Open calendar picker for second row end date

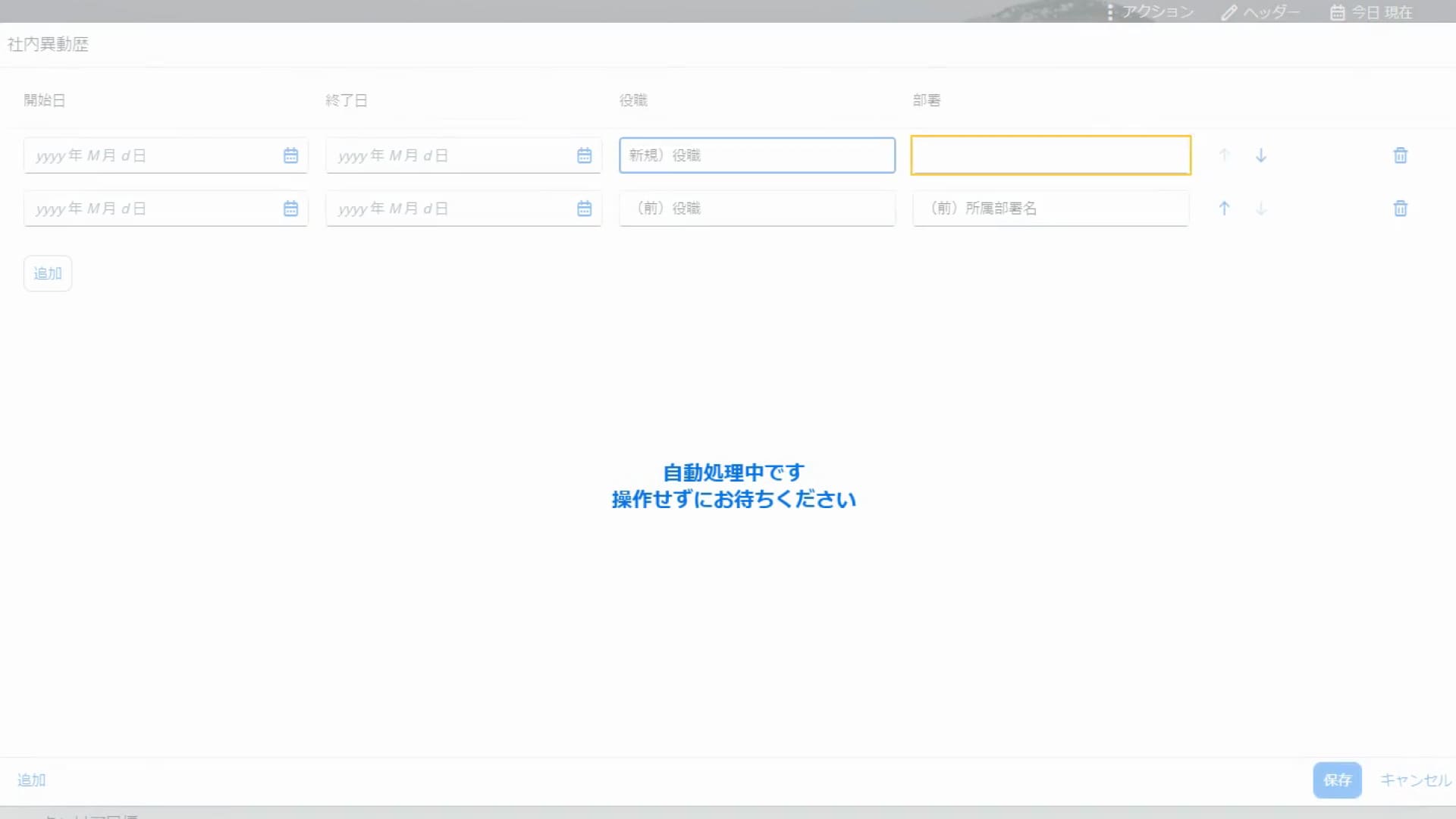tap(584, 209)
